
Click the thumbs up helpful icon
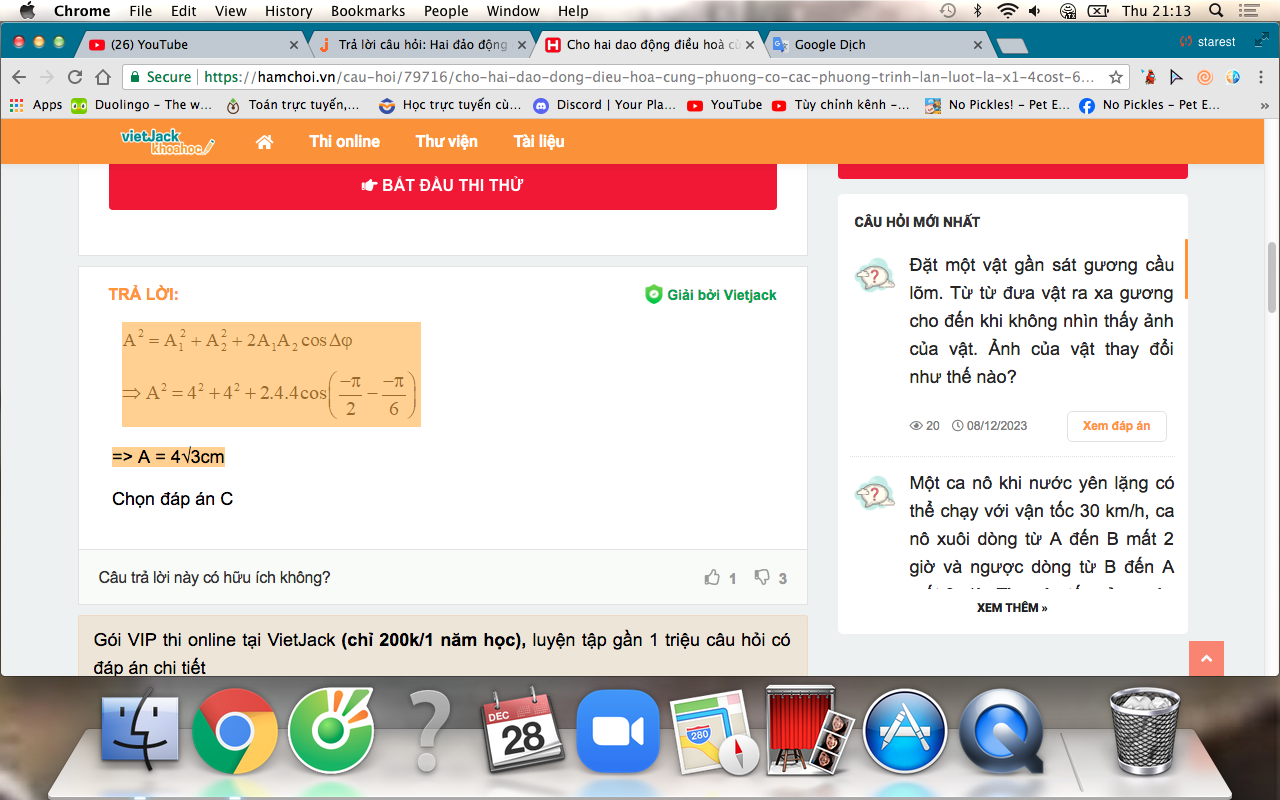click(712, 577)
